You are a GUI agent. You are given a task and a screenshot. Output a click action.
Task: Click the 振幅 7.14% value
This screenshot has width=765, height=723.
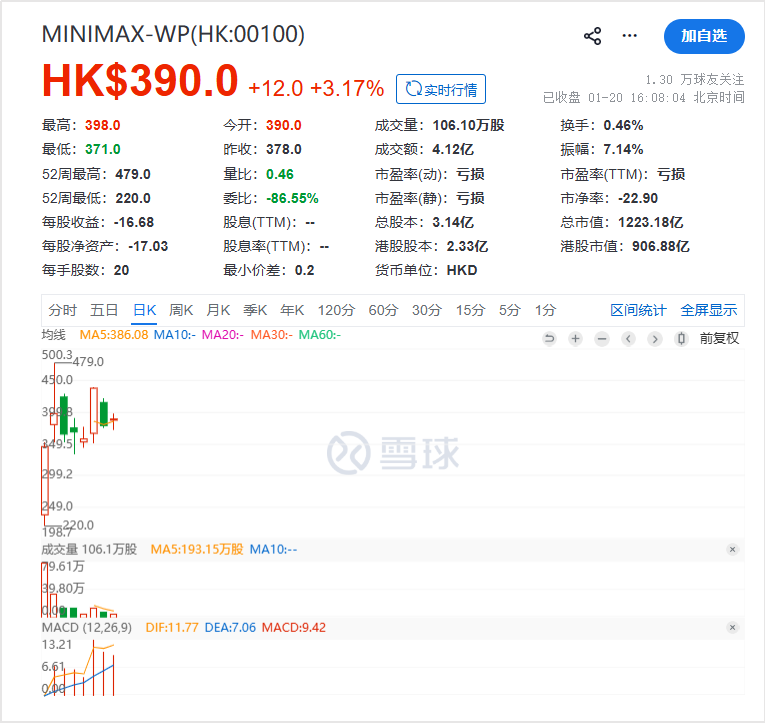pyautogui.click(x=623, y=149)
